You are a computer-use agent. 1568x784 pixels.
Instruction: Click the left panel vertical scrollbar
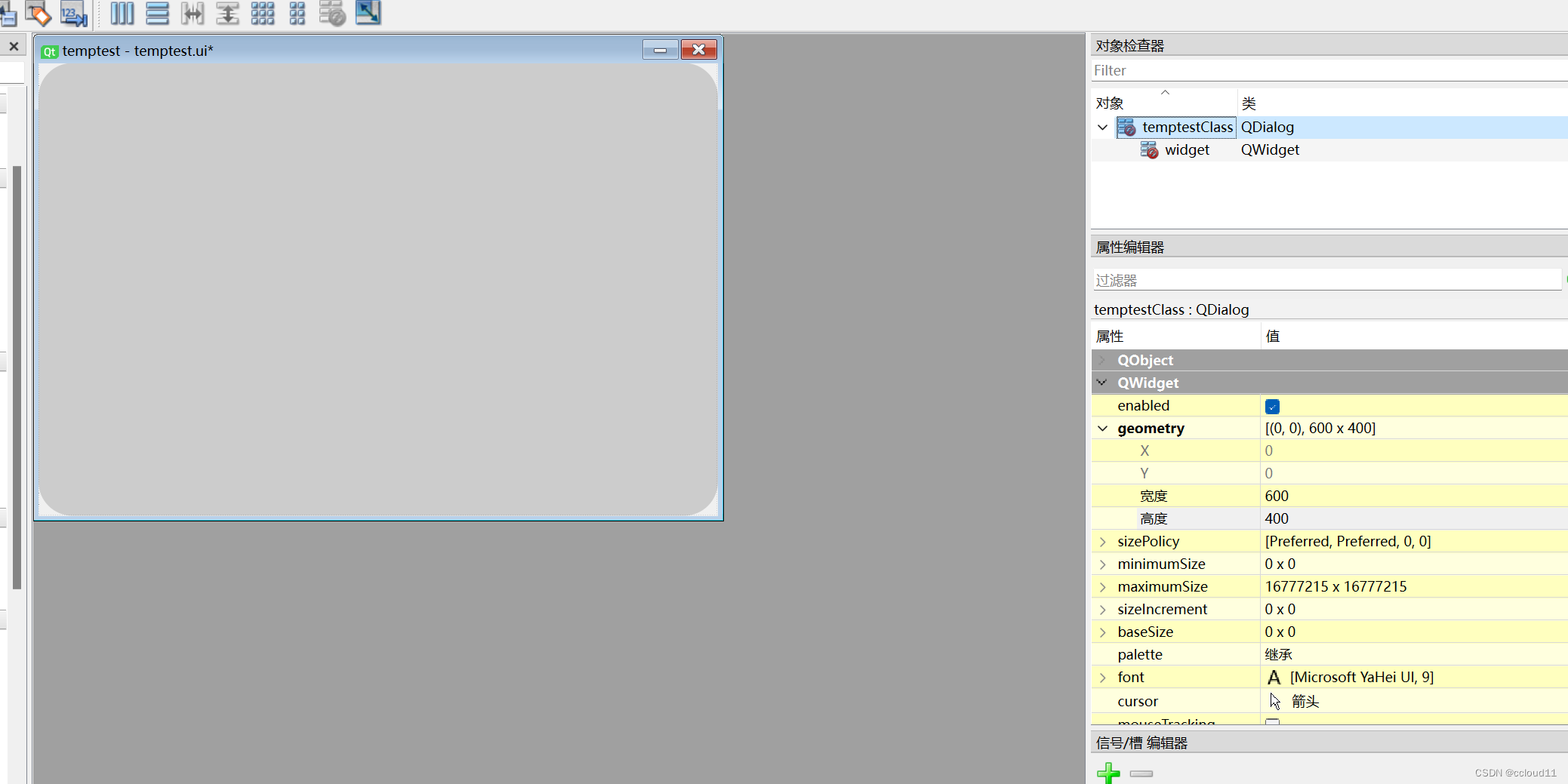click(x=17, y=377)
